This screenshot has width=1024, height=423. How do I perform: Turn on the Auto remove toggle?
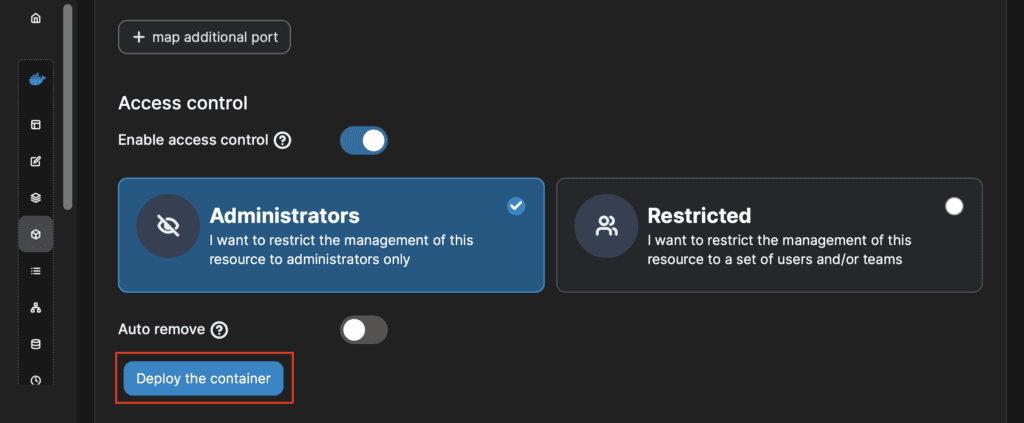363,329
